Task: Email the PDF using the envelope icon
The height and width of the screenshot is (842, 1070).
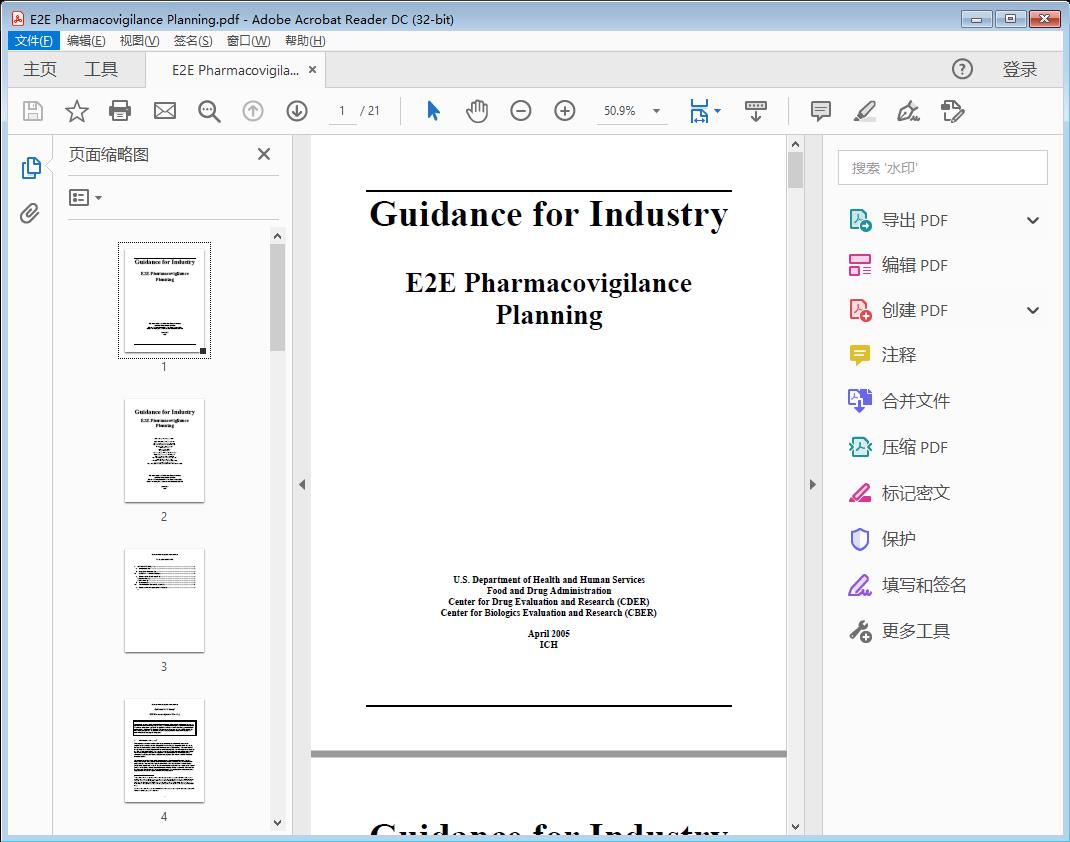Action: click(x=164, y=111)
